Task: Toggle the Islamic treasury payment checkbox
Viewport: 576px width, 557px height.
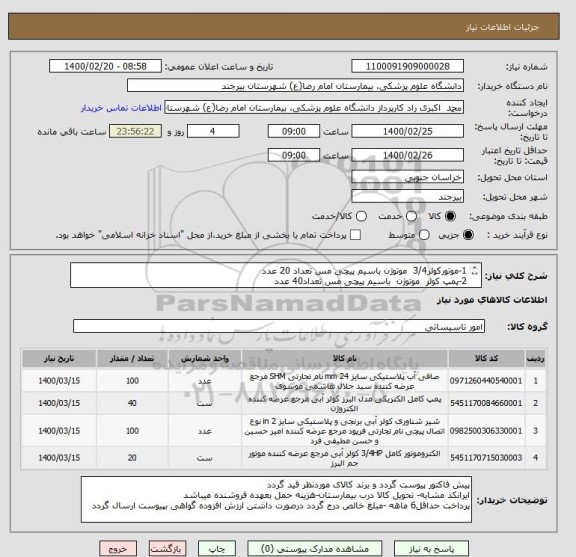Action: (355, 235)
